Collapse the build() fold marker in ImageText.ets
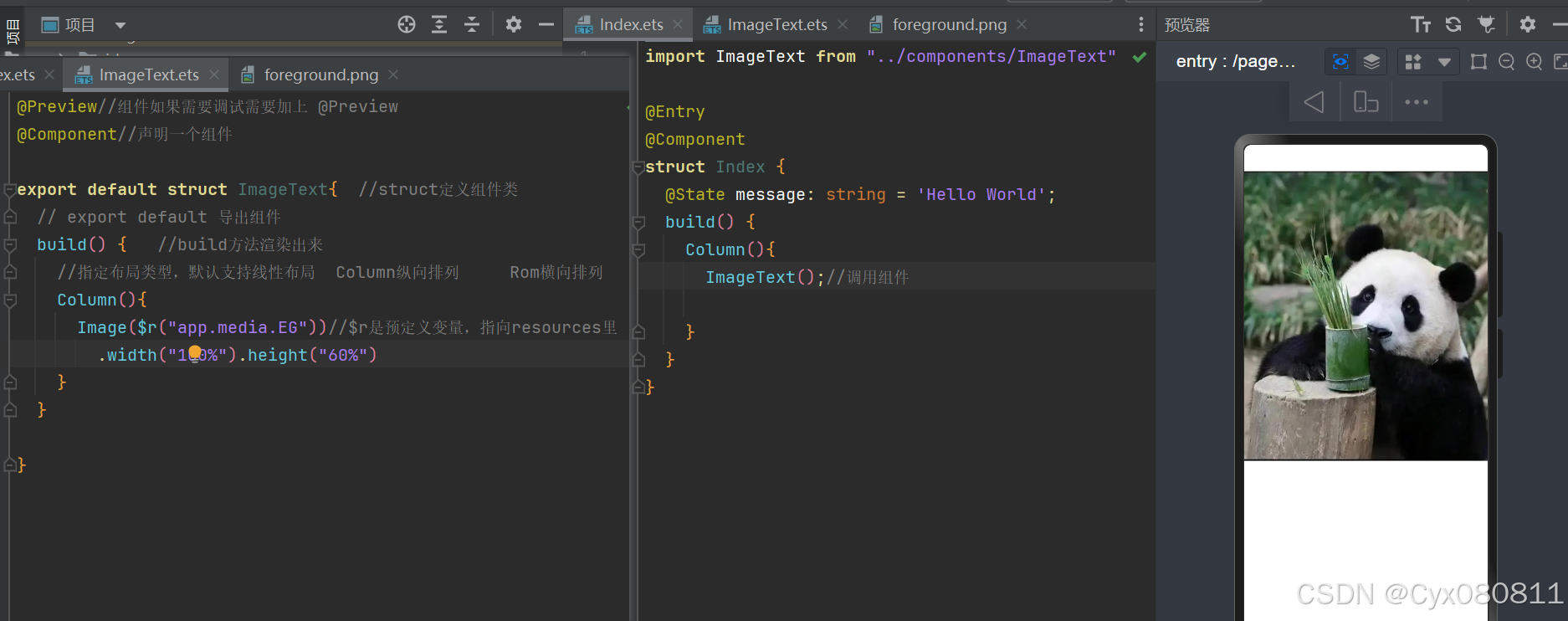 click(x=10, y=245)
